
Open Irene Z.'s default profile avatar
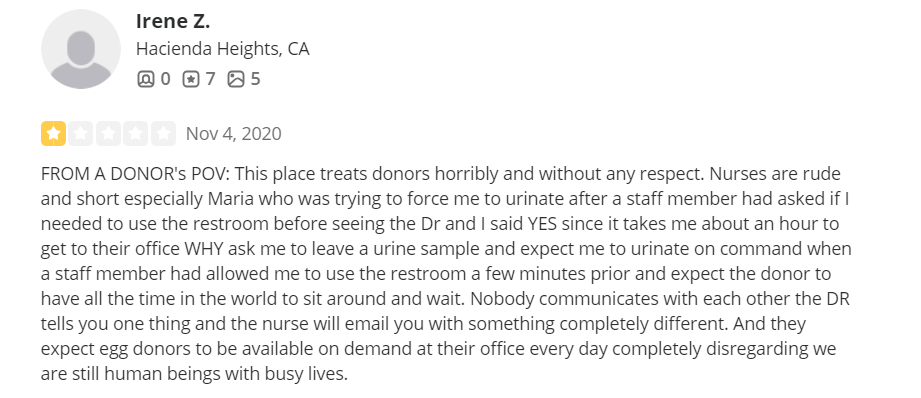point(81,49)
